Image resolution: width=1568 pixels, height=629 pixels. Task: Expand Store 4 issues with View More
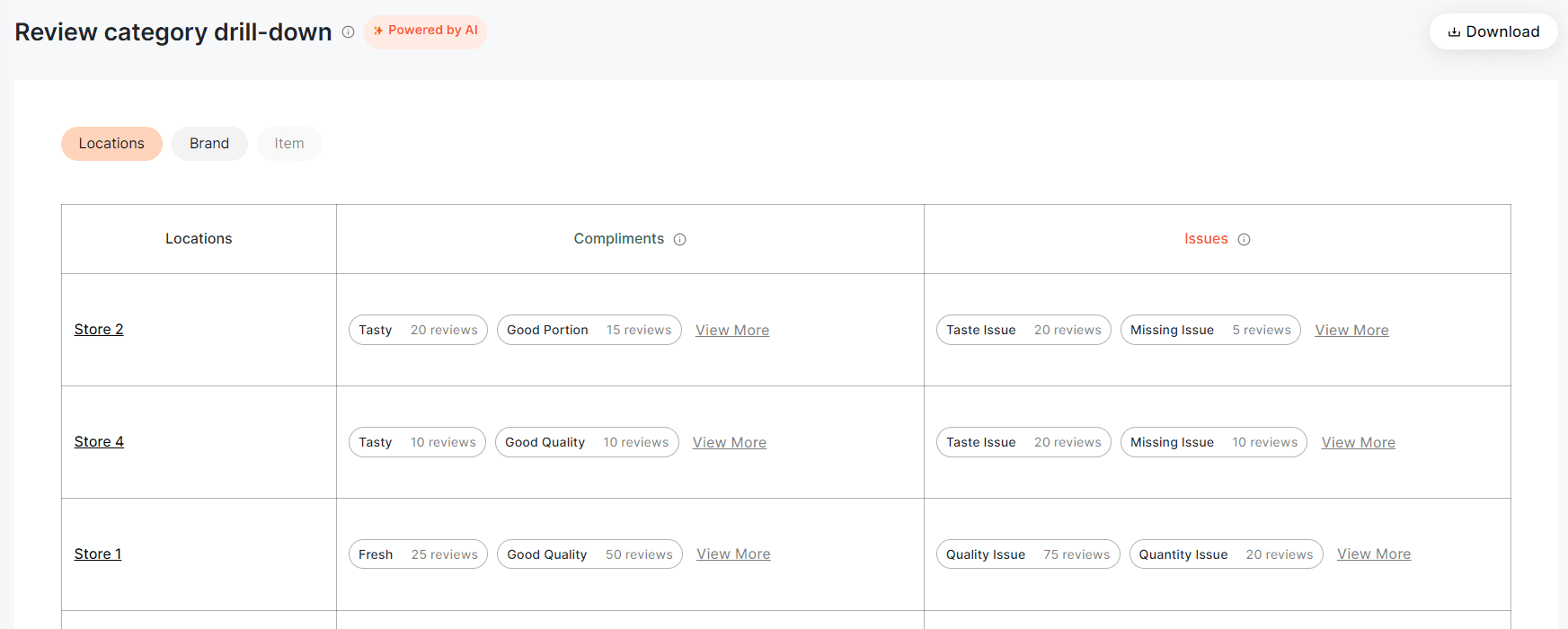[1358, 443]
